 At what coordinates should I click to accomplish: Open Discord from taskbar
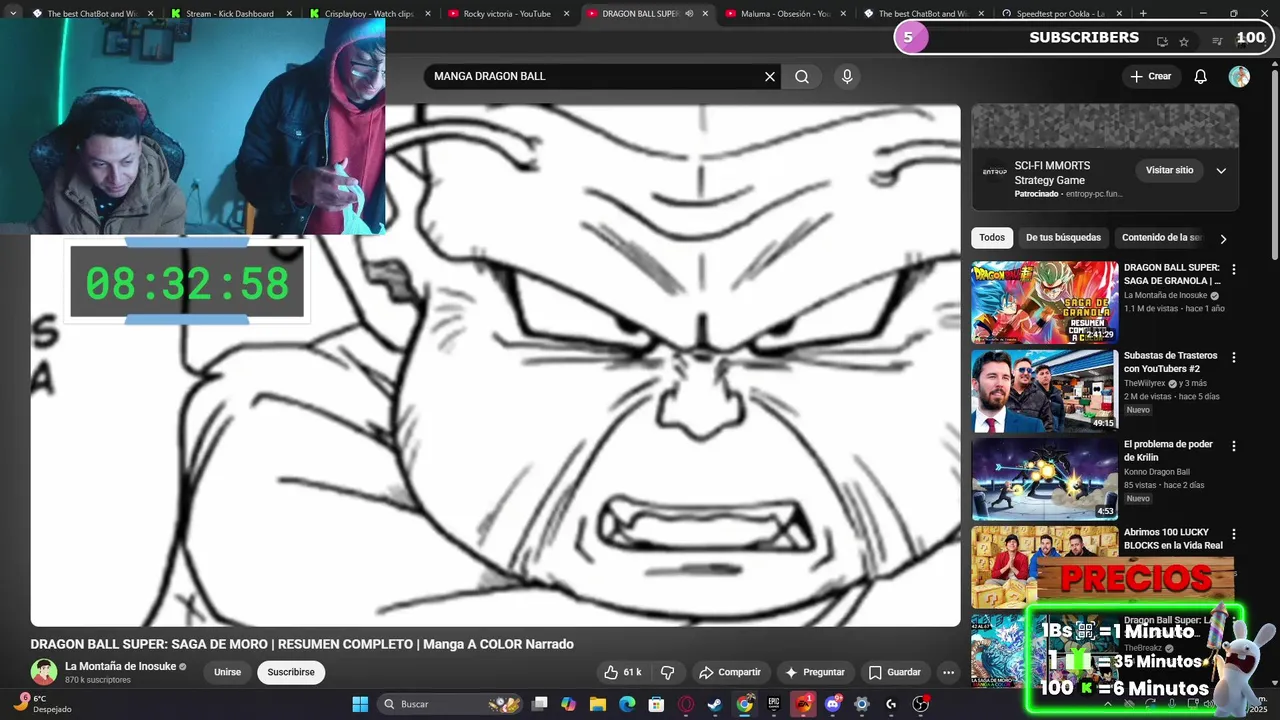pos(833,704)
